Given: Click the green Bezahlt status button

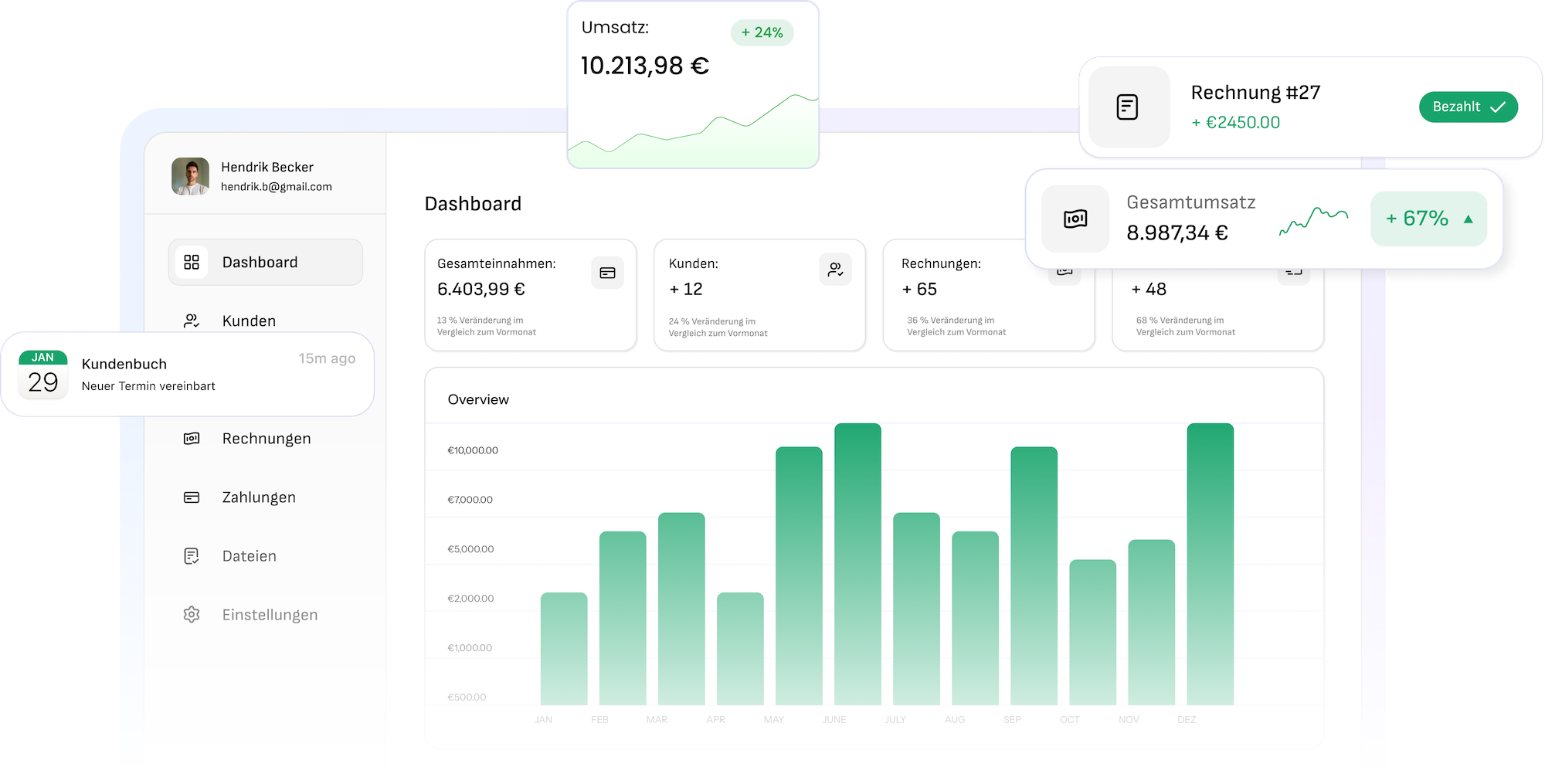Looking at the screenshot, I should [x=1468, y=107].
